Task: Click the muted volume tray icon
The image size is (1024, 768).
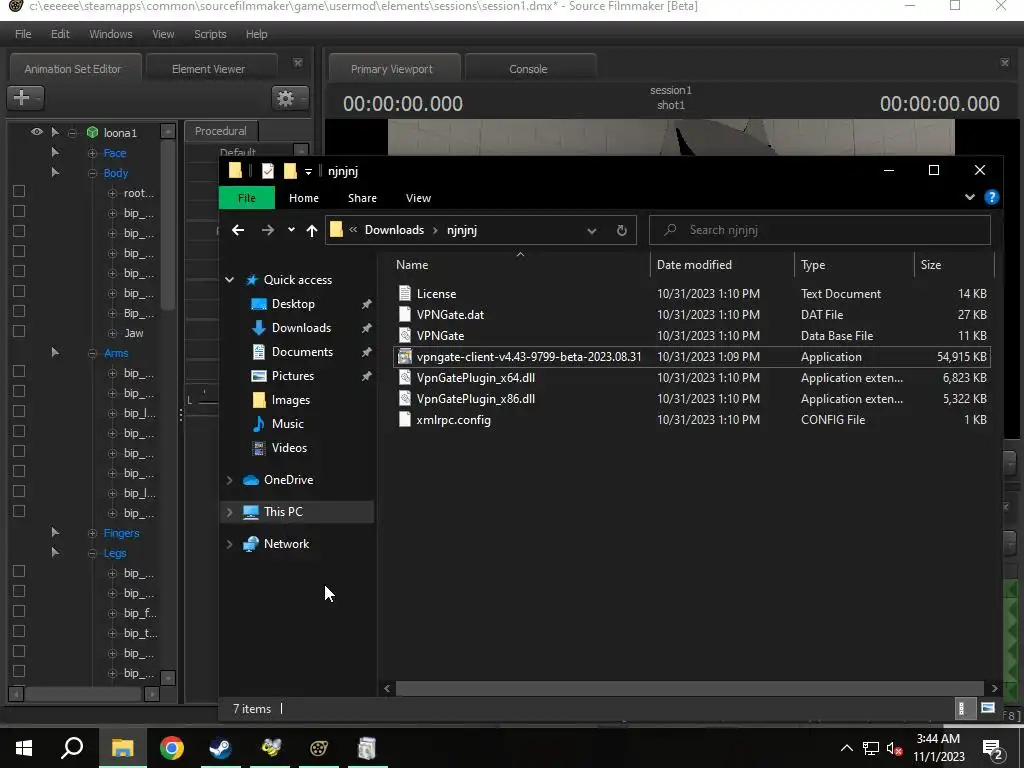Action: point(895,748)
